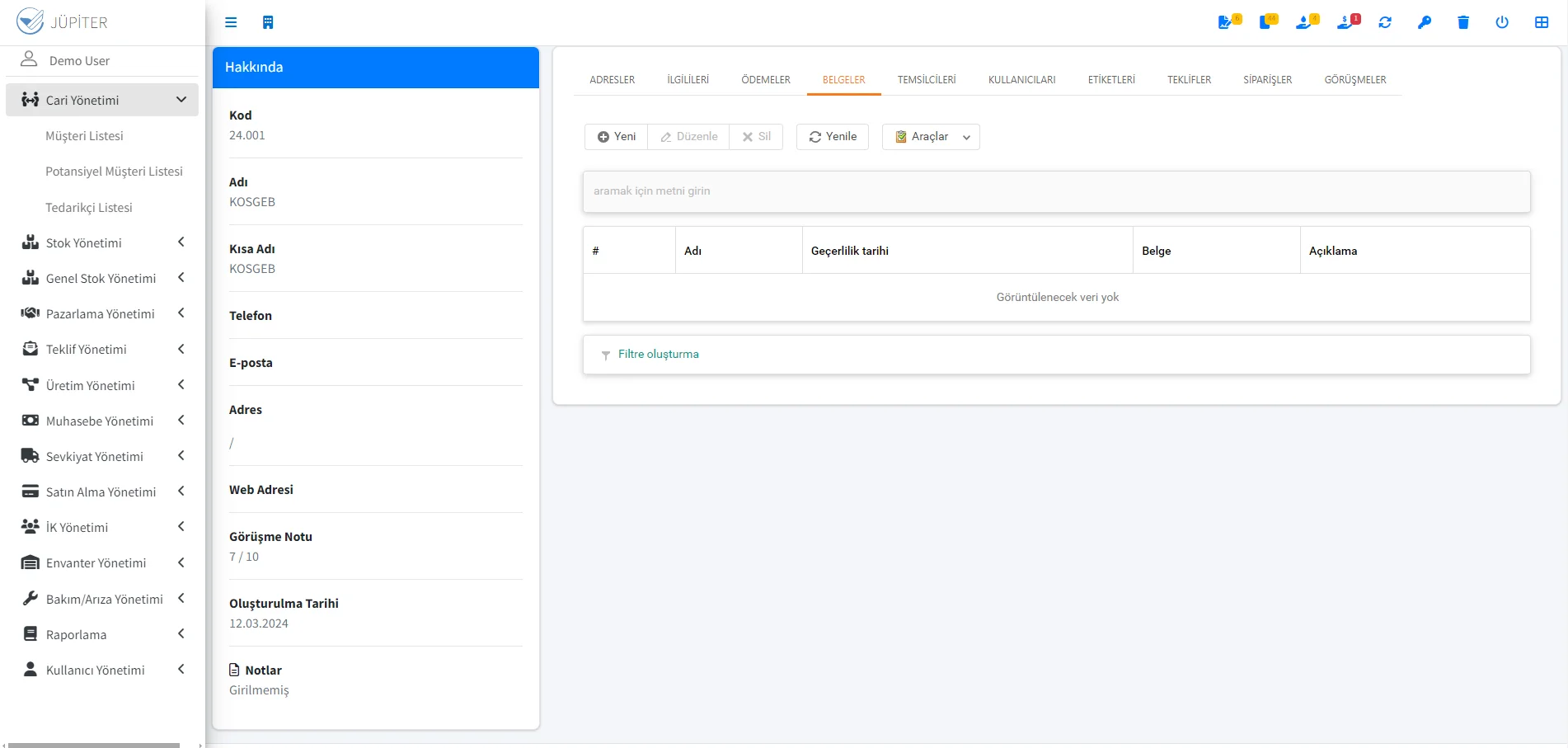The height and width of the screenshot is (748, 1568).
Task: Click the Teklif Yönetimi icon
Action: 31,349
